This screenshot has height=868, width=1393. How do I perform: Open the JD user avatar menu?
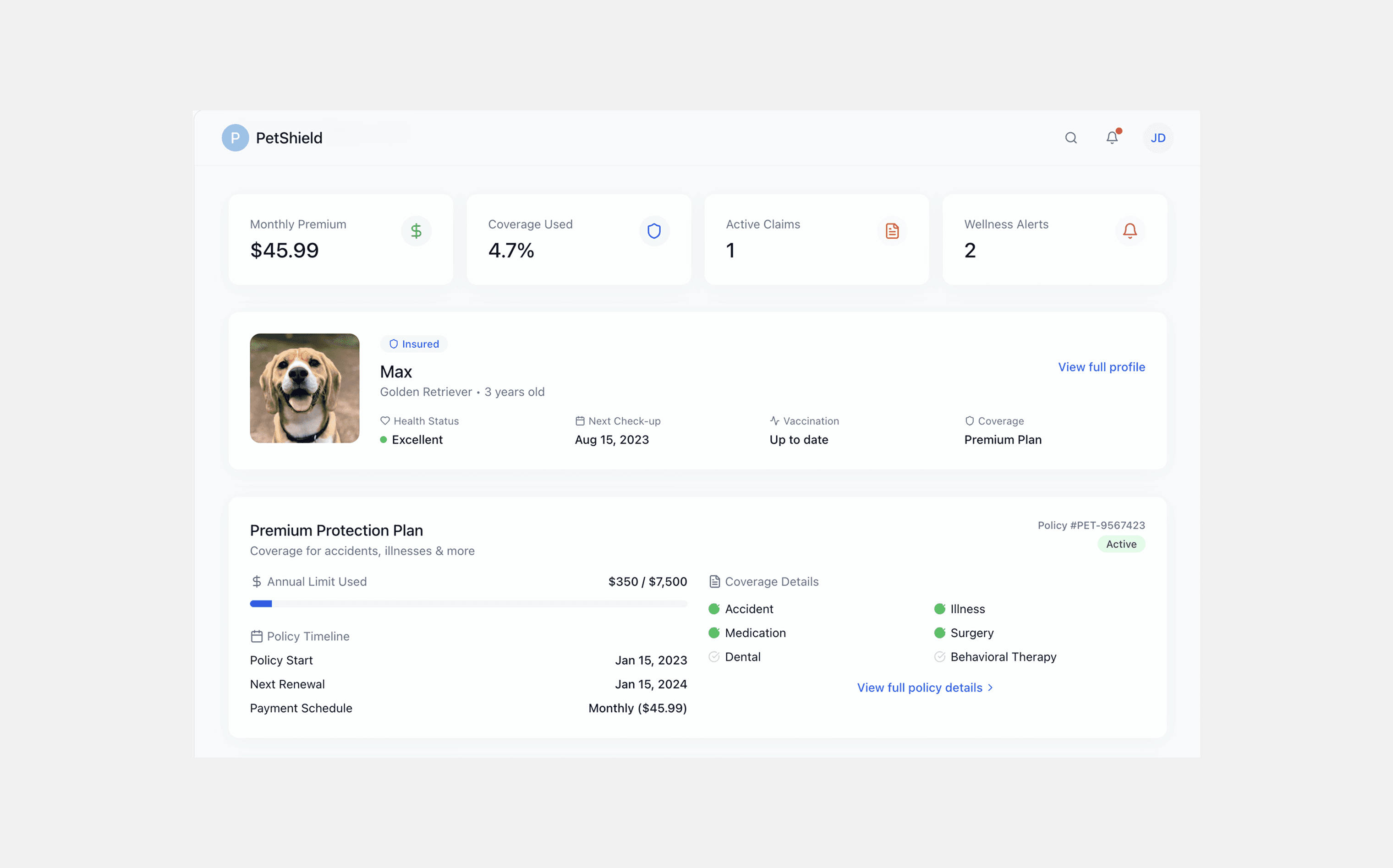pyautogui.click(x=1157, y=138)
